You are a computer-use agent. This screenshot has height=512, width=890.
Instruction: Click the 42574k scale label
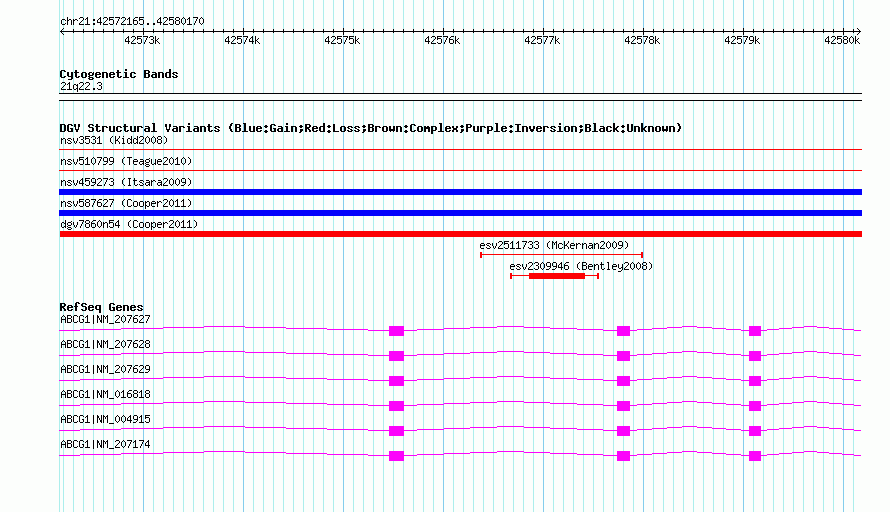tap(242, 40)
